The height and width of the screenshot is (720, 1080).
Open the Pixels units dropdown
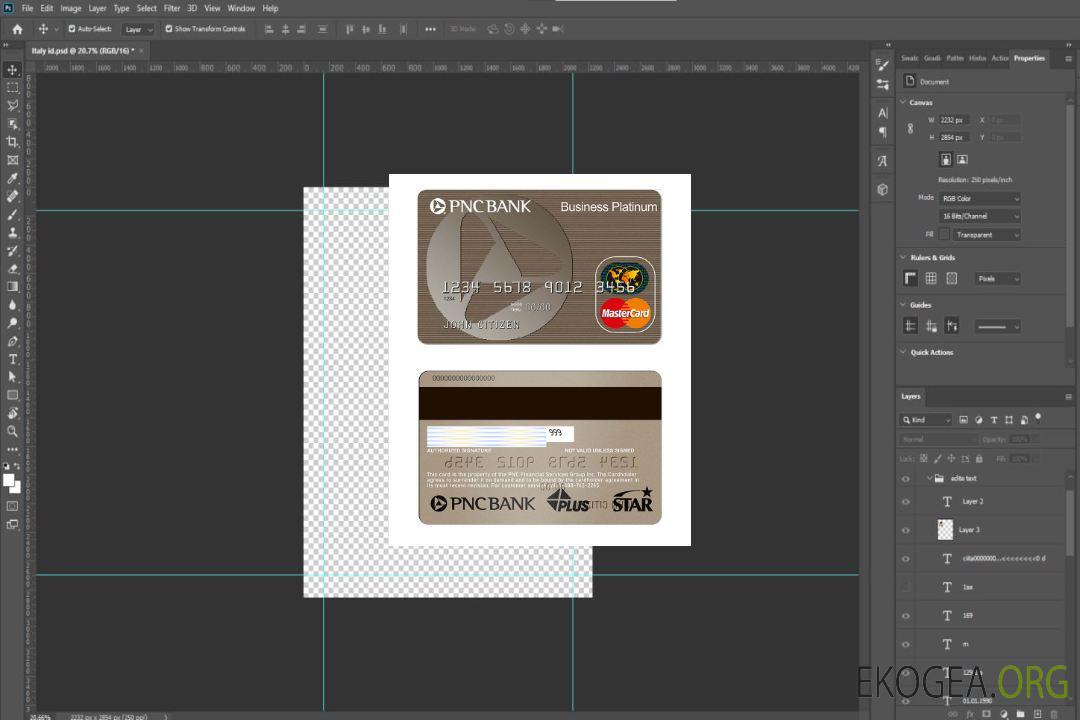click(997, 279)
